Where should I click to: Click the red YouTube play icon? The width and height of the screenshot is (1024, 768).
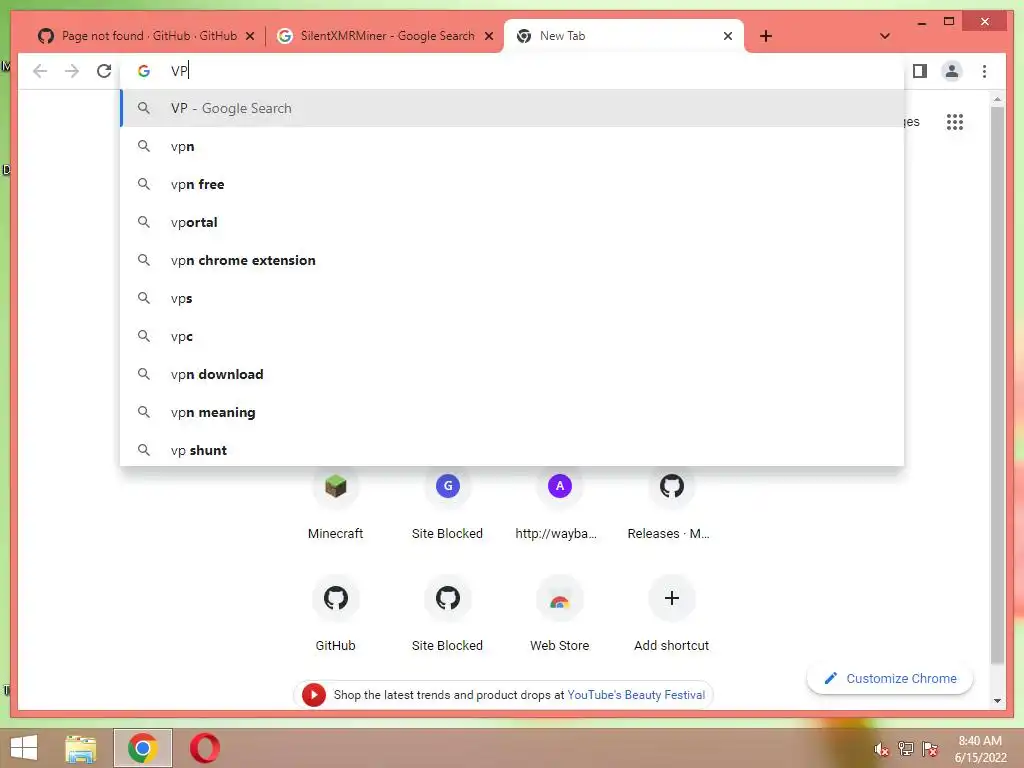[313, 695]
